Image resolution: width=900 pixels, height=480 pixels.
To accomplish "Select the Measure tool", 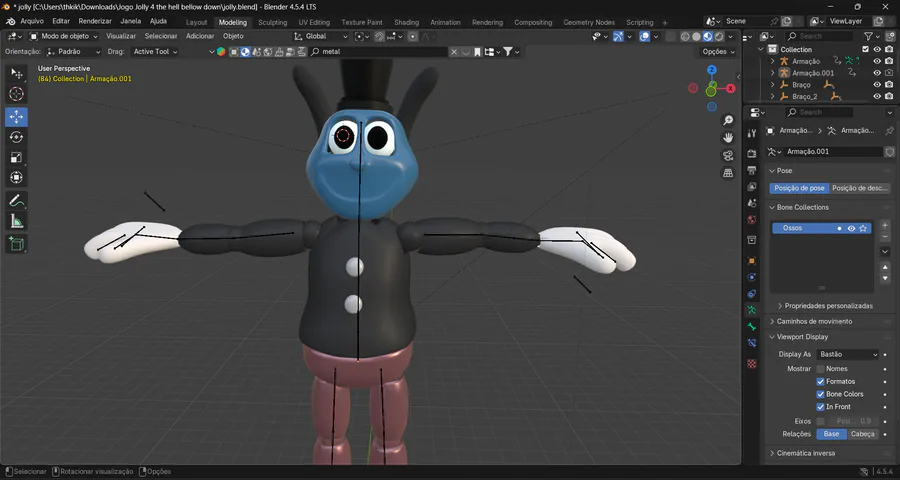I will 17,221.
